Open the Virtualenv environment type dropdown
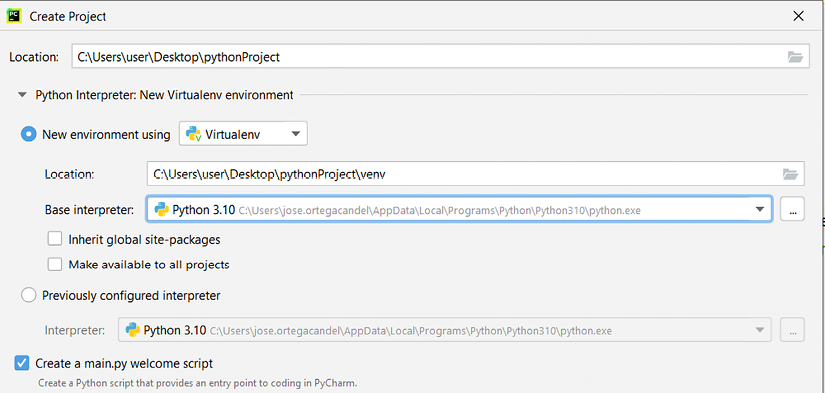Viewport: 825px width, 393px height. (243, 134)
